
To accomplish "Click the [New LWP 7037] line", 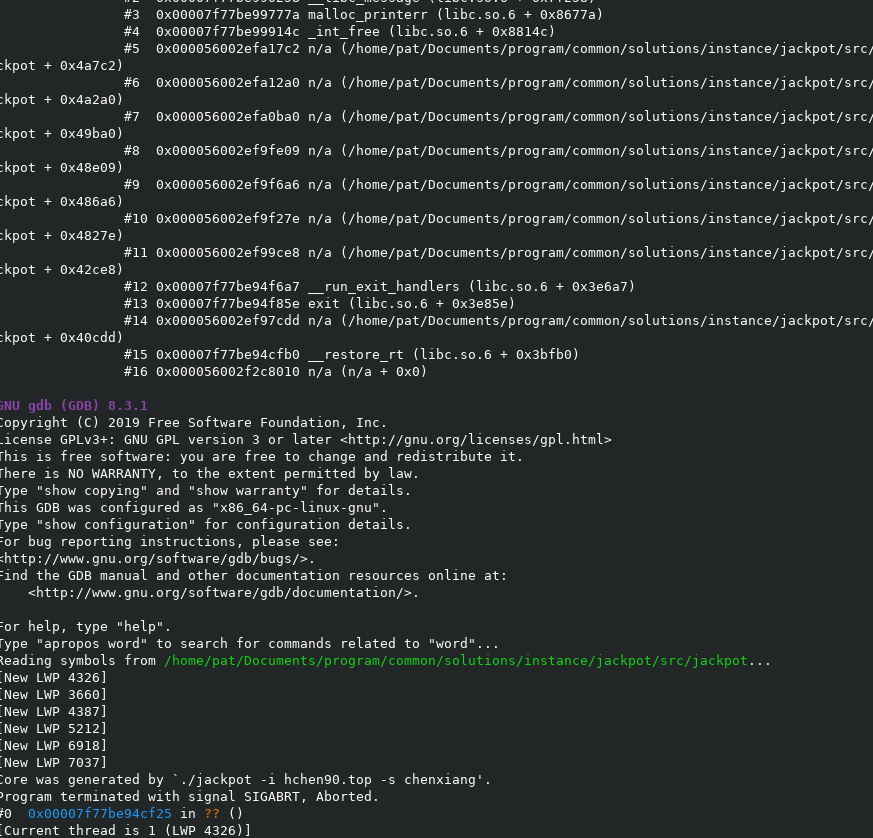I will pos(53,762).
